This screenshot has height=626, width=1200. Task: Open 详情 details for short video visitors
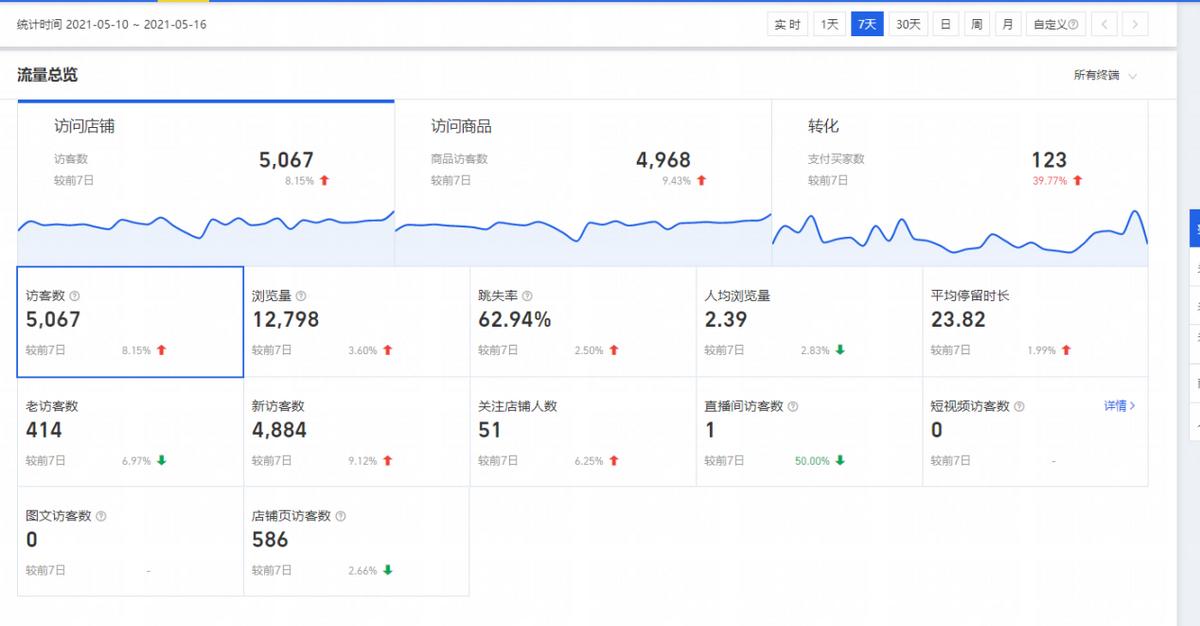point(1120,406)
